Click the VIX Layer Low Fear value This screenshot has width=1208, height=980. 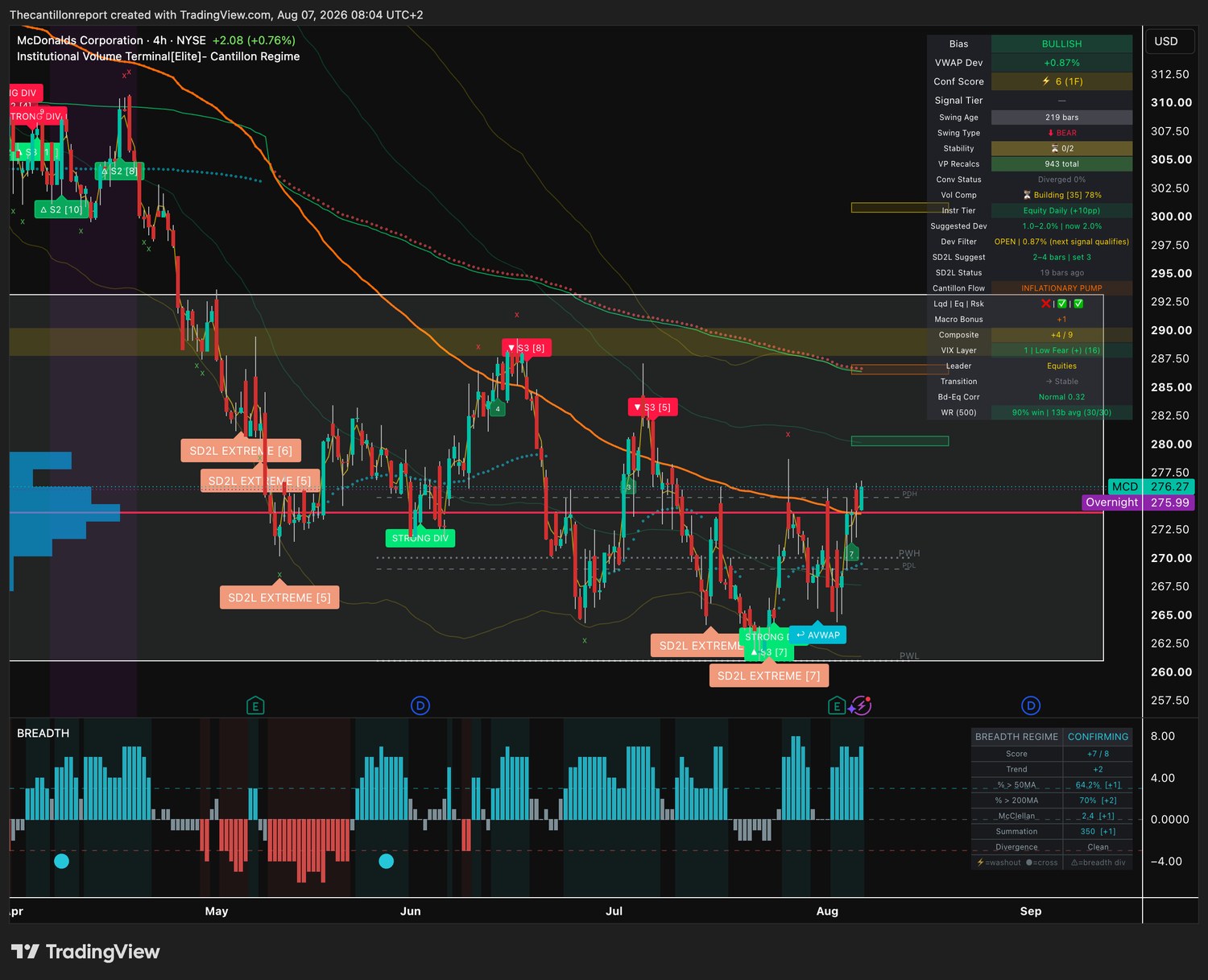pos(1061,350)
